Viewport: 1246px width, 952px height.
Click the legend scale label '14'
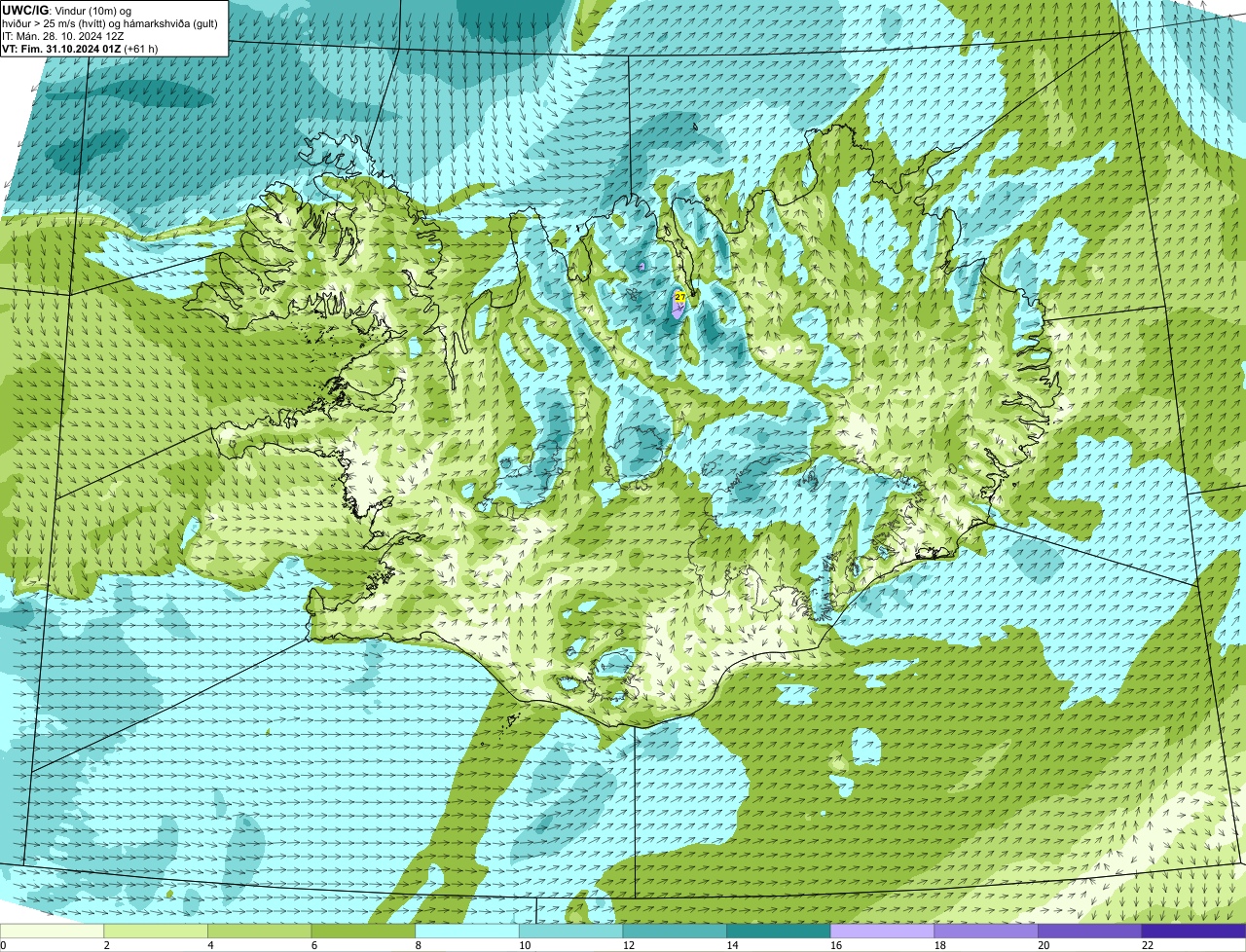click(x=732, y=945)
